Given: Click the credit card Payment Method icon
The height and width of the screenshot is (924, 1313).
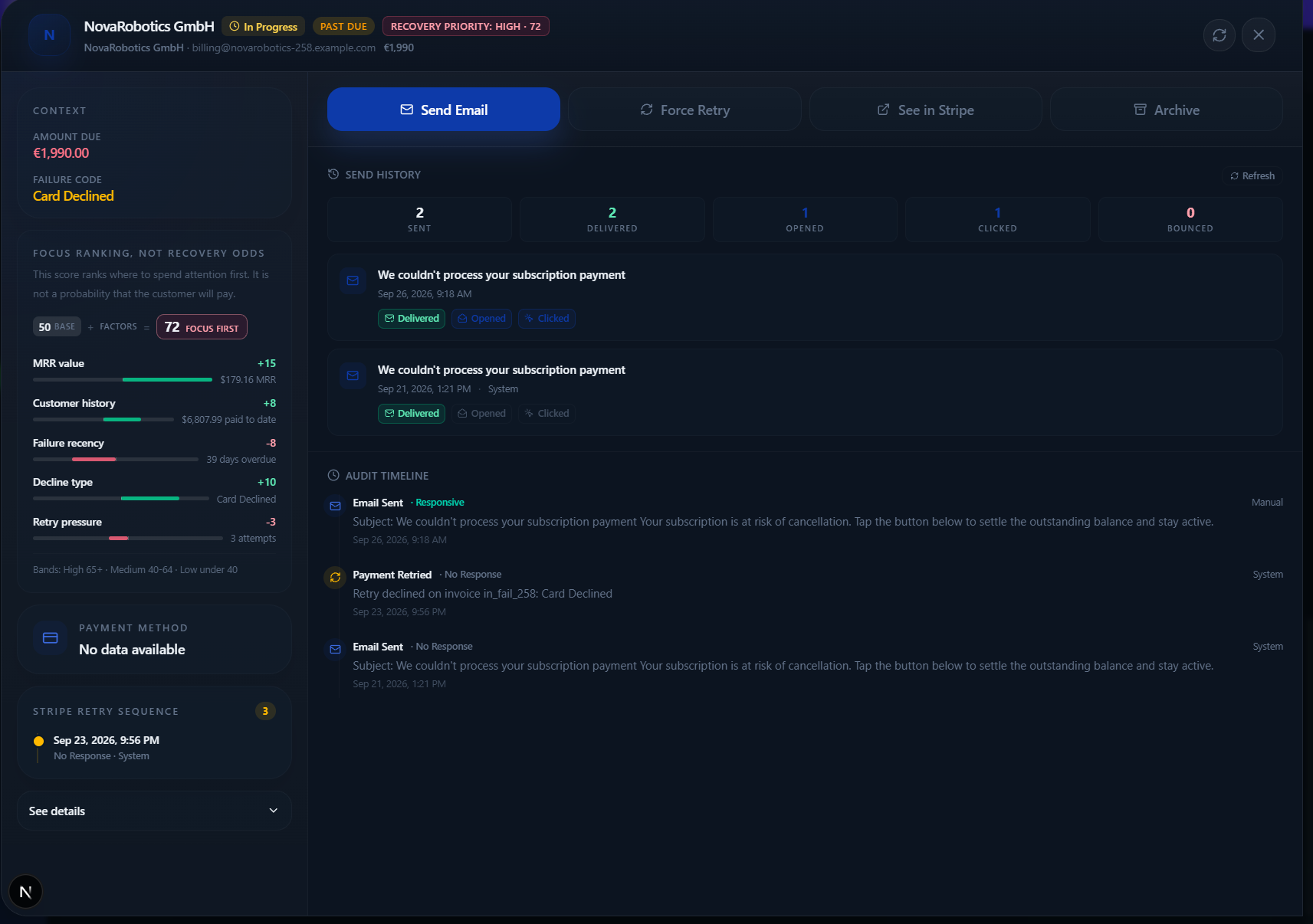Looking at the screenshot, I should coord(51,638).
